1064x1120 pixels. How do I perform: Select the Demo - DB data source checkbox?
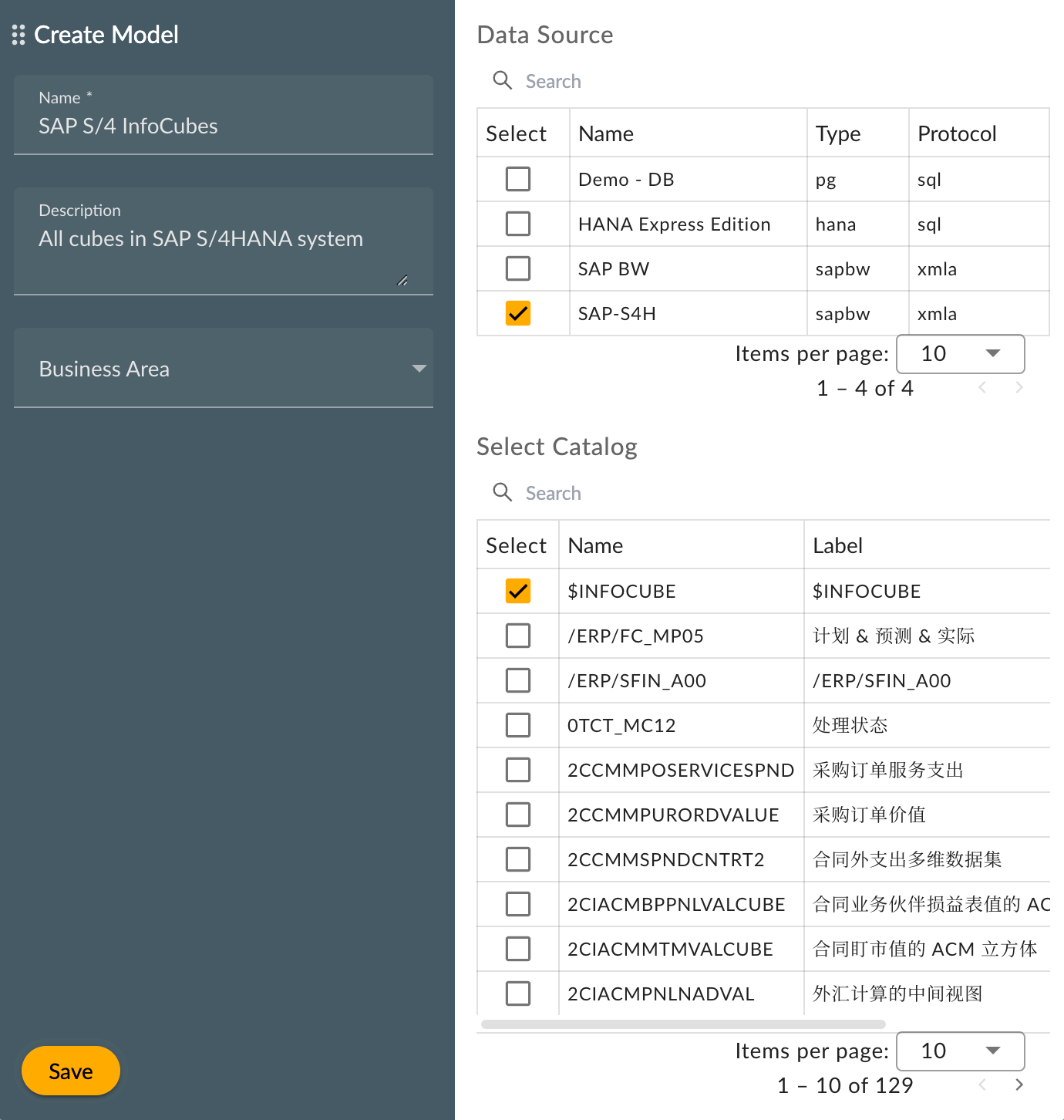click(x=517, y=179)
